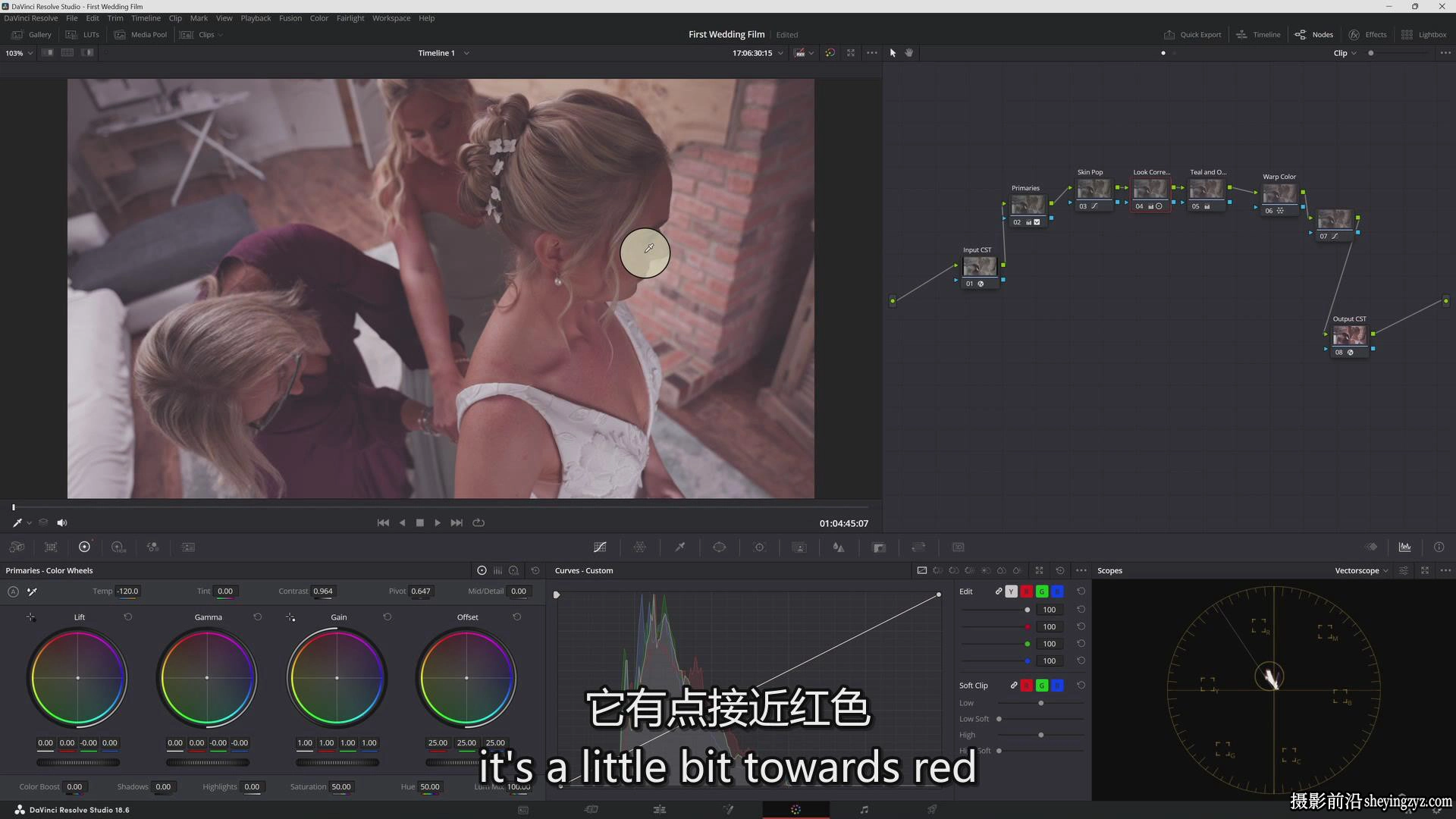Image resolution: width=1456 pixels, height=819 pixels.
Task: Stop playback
Action: click(x=420, y=522)
